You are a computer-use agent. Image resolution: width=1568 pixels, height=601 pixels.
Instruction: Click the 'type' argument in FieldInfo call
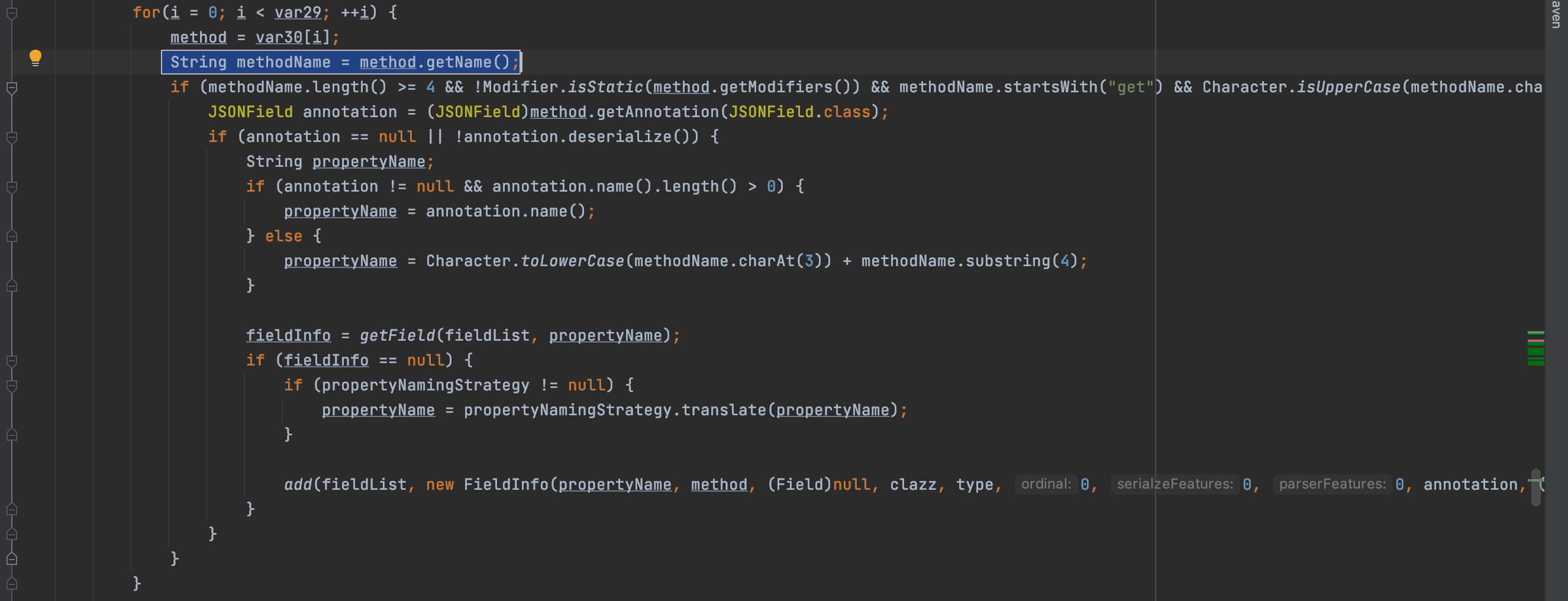(975, 485)
